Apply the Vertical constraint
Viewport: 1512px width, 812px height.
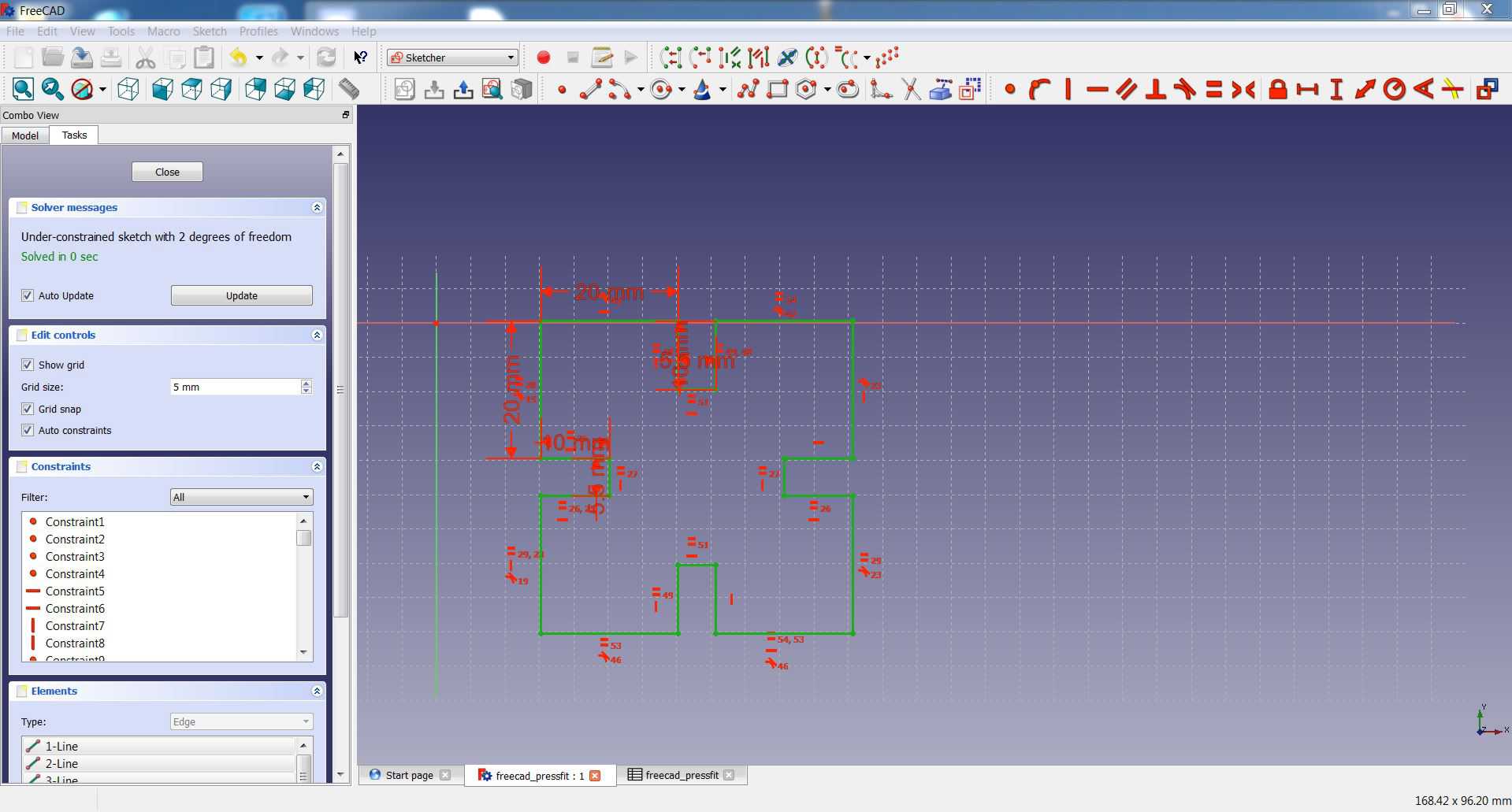click(x=1068, y=89)
